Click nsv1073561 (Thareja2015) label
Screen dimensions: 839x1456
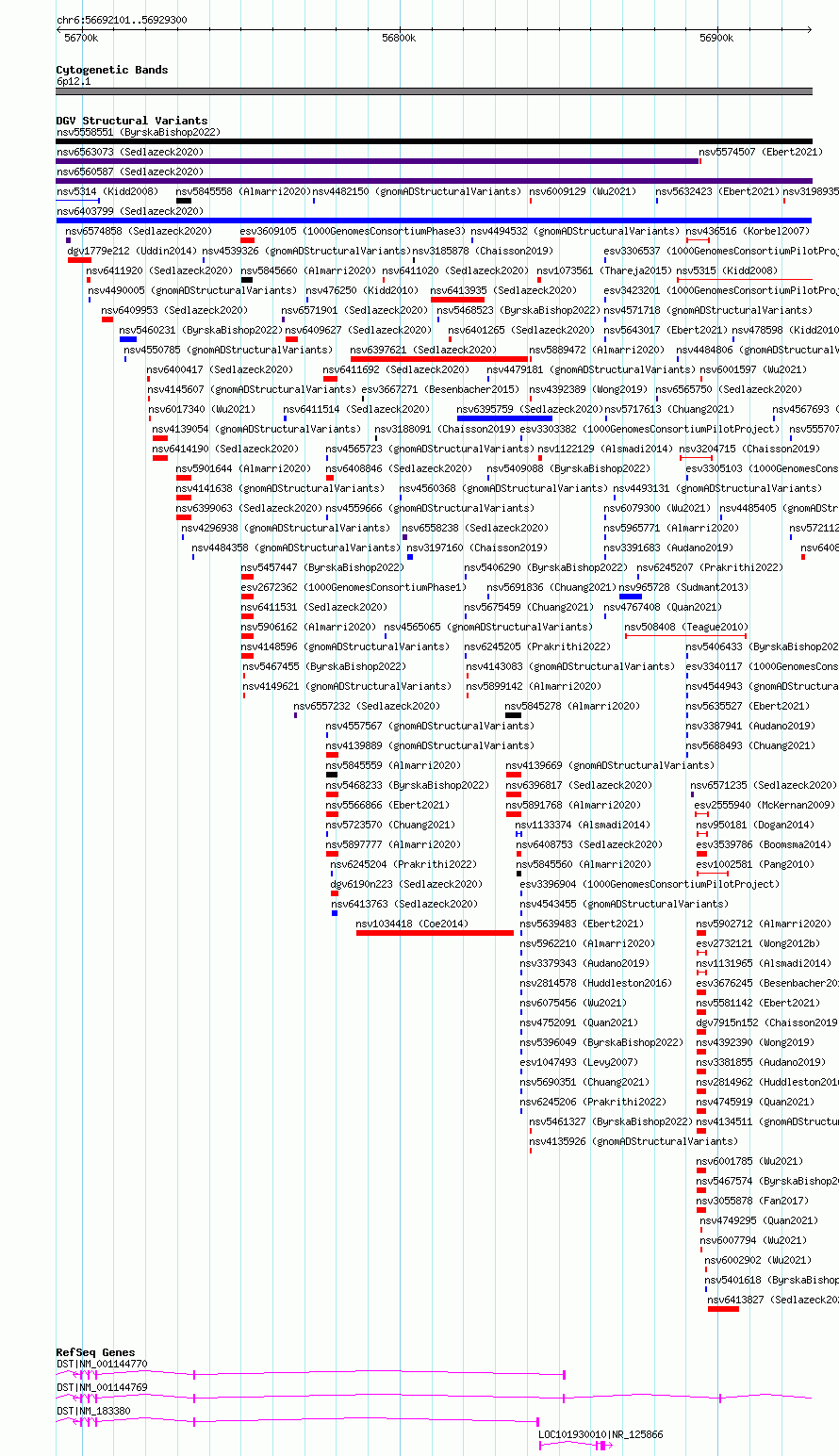604,270
